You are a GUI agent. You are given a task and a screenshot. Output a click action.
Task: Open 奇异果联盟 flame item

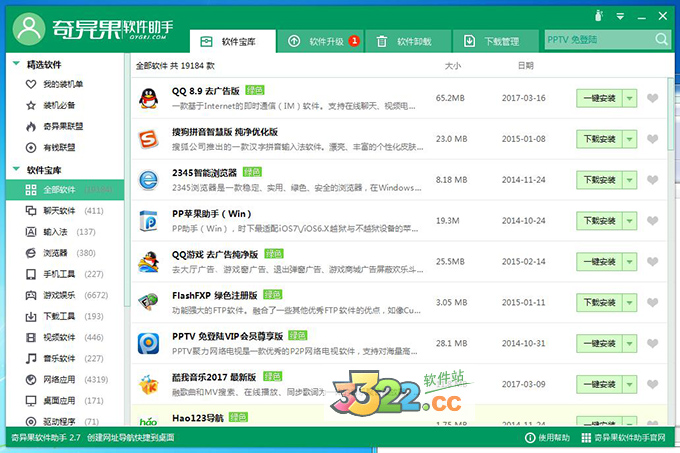(55, 127)
